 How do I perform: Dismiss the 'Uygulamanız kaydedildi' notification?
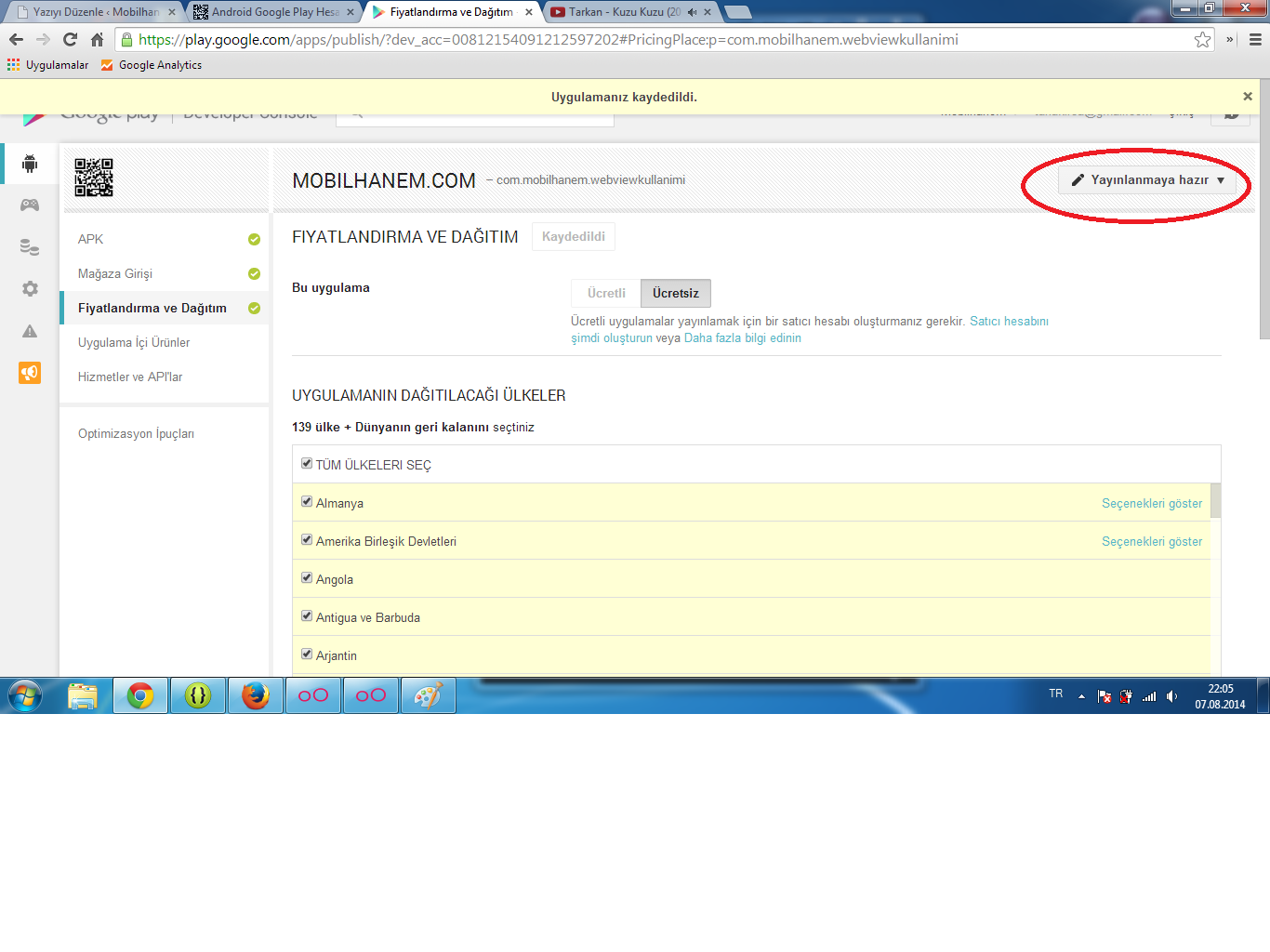pos(1248,97)
